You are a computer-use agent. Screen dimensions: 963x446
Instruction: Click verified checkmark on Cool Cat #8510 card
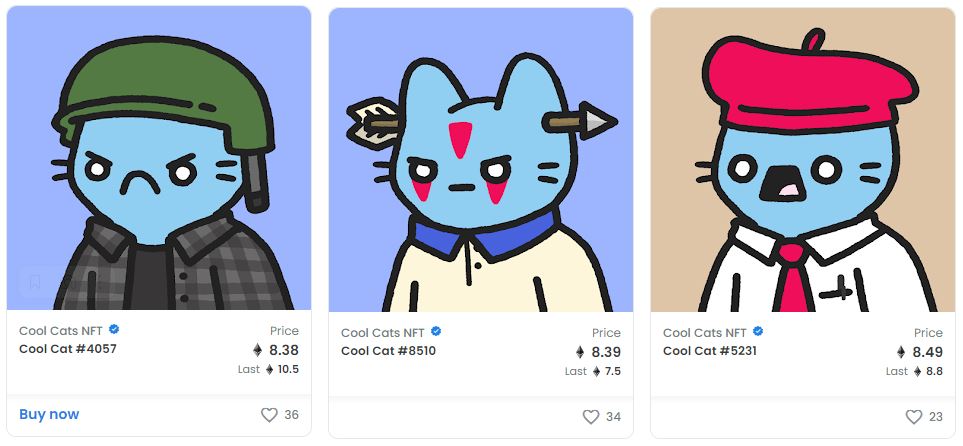coord(436,332)
